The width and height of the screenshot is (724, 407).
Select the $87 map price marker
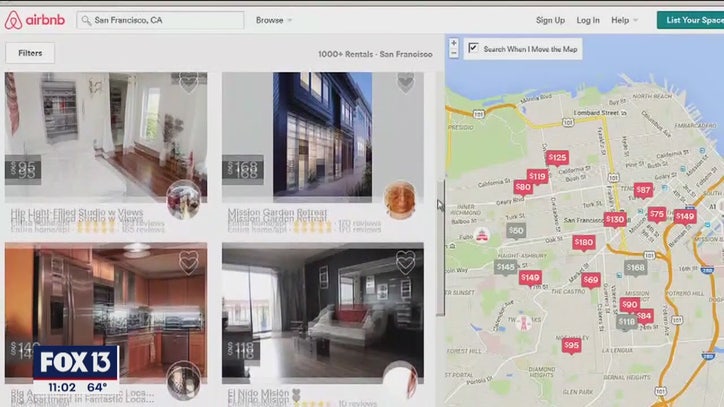643,190
